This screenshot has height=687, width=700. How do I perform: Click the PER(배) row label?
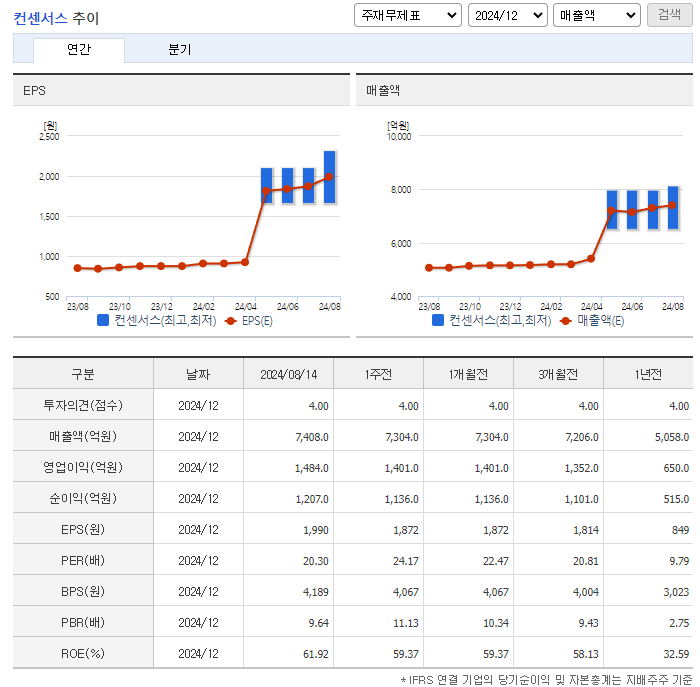point(83,560)
